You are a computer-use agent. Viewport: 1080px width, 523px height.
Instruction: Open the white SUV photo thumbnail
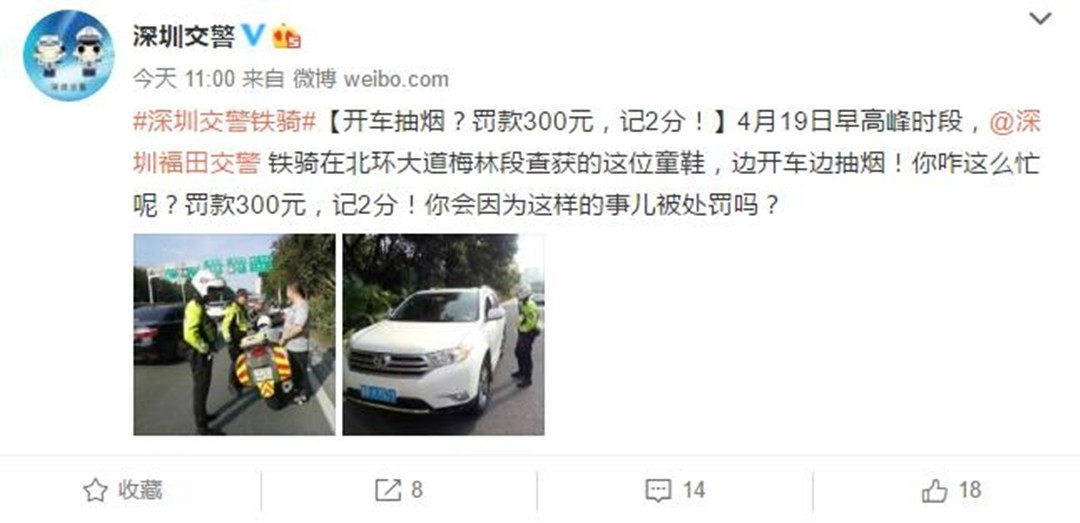click(x=444, y=334)
